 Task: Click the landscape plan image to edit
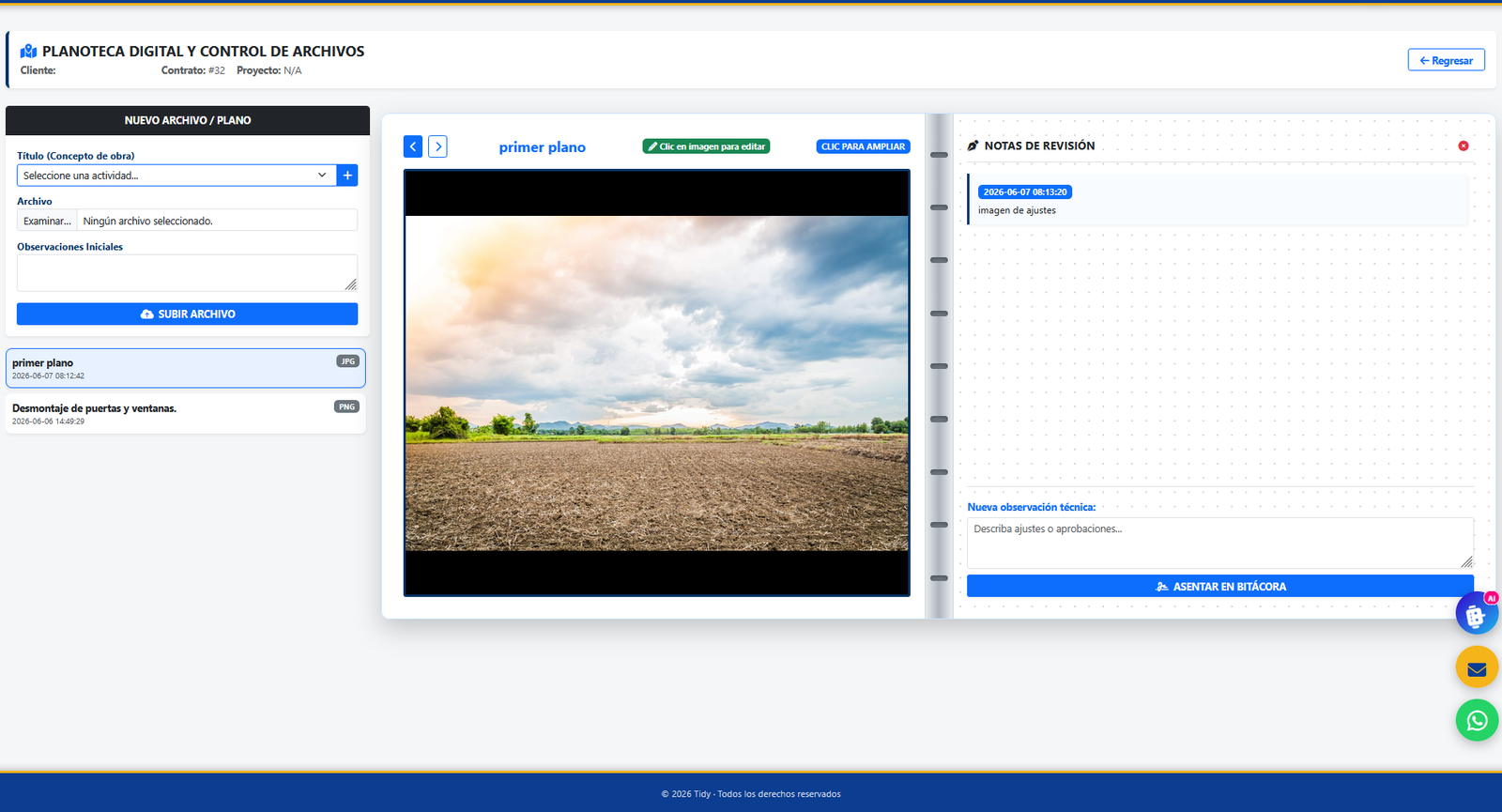tap(656, 383)
